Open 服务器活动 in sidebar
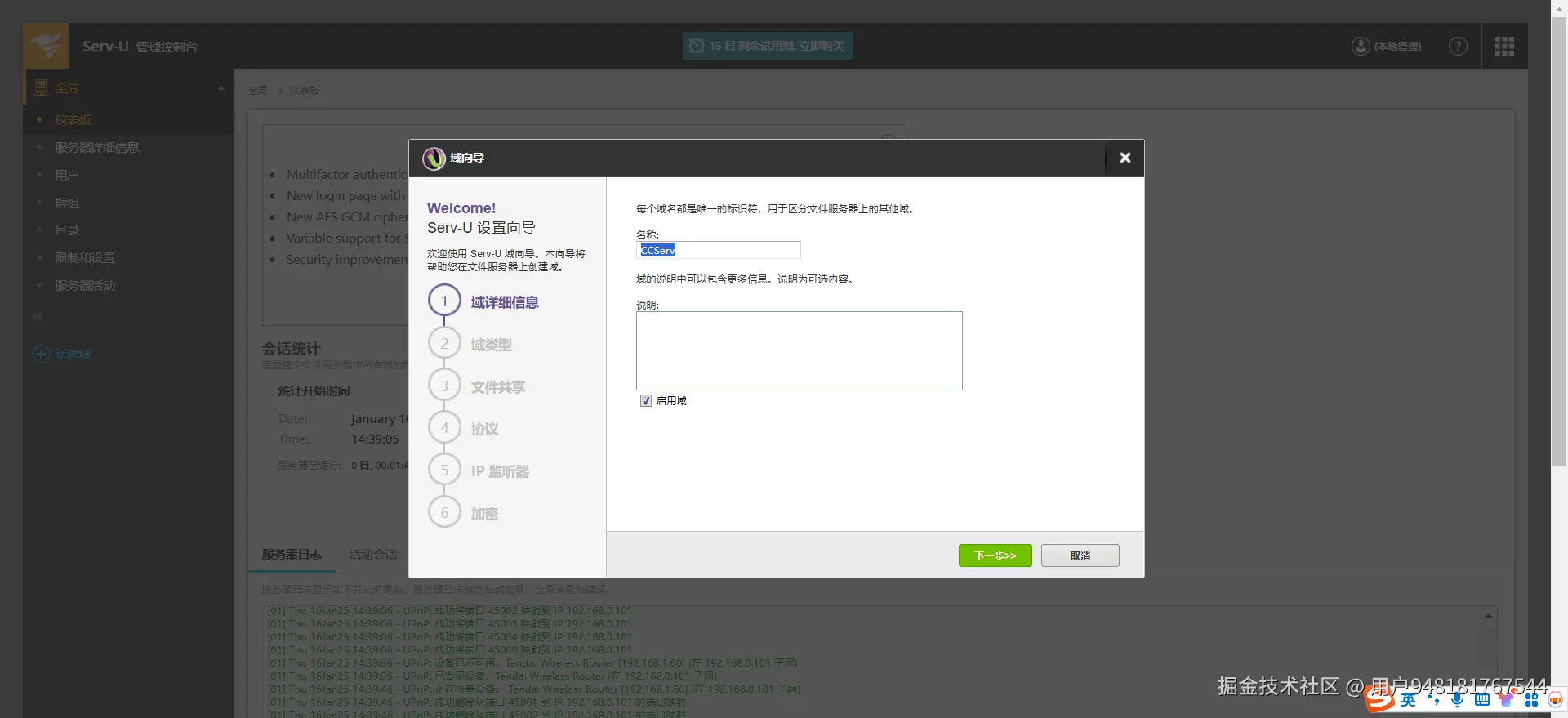 (x=85, y=286)
